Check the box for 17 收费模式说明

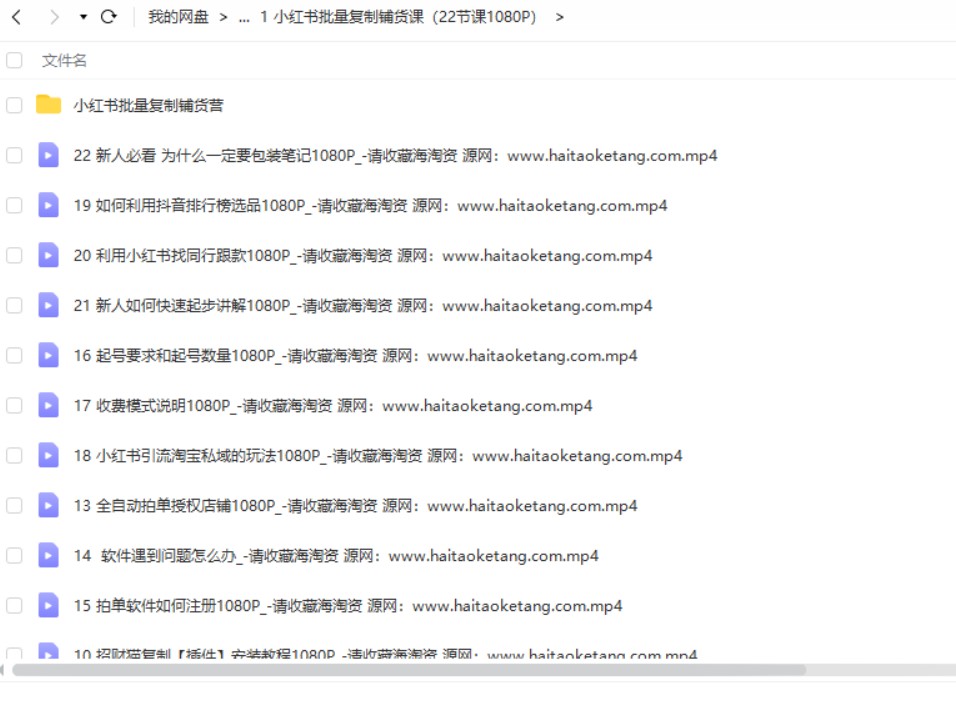click(x=14, y=405)
